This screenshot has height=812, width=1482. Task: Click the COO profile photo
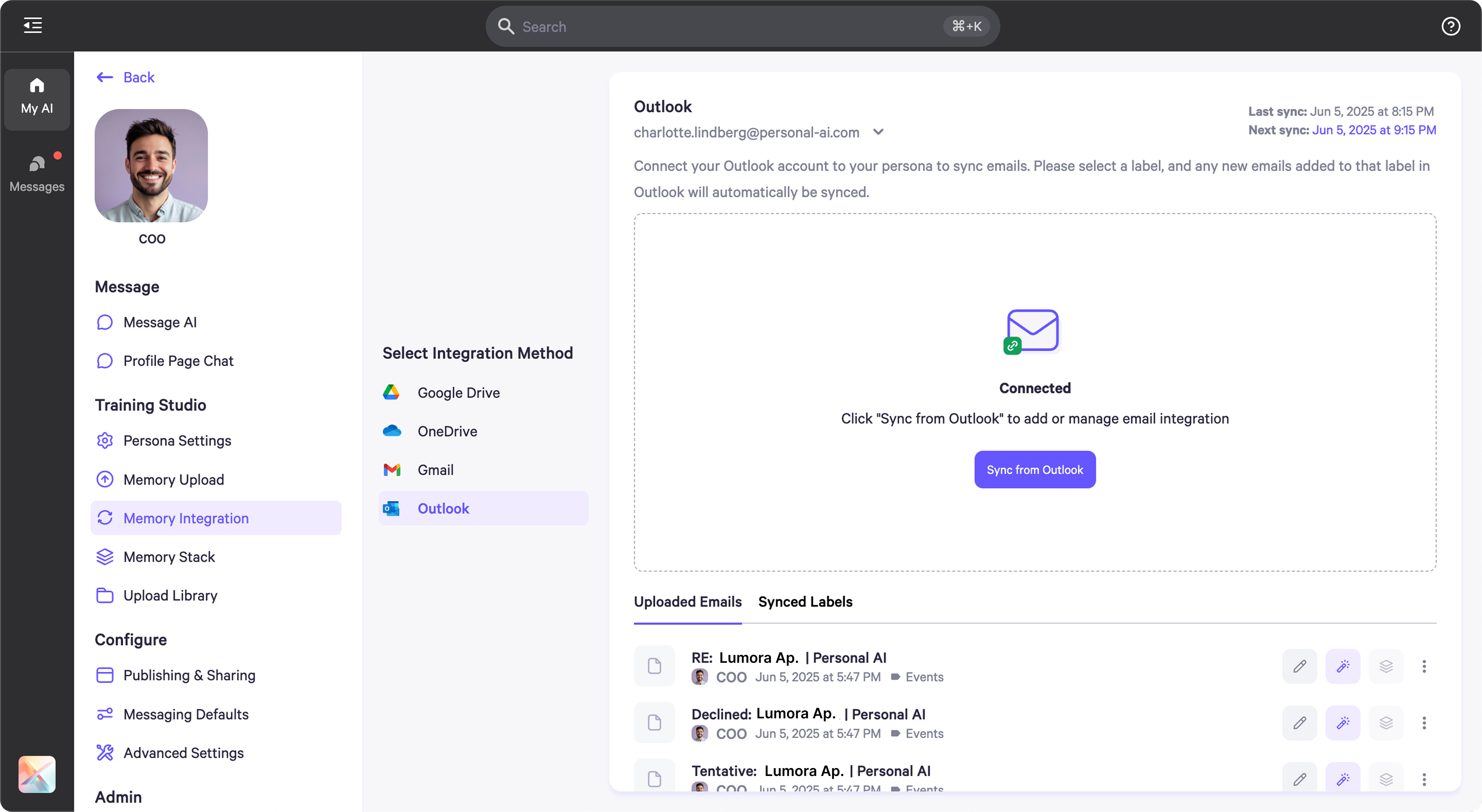pos(151,166)
